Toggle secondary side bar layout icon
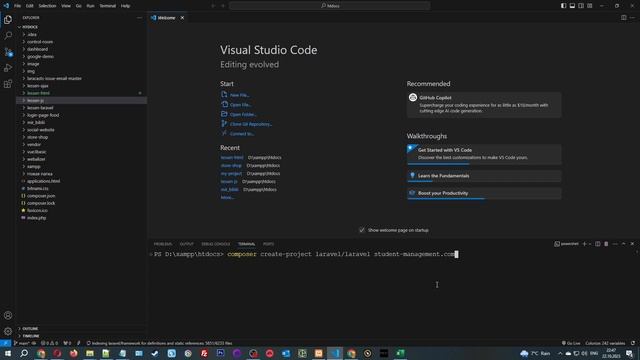 click(x=581, y=6)
